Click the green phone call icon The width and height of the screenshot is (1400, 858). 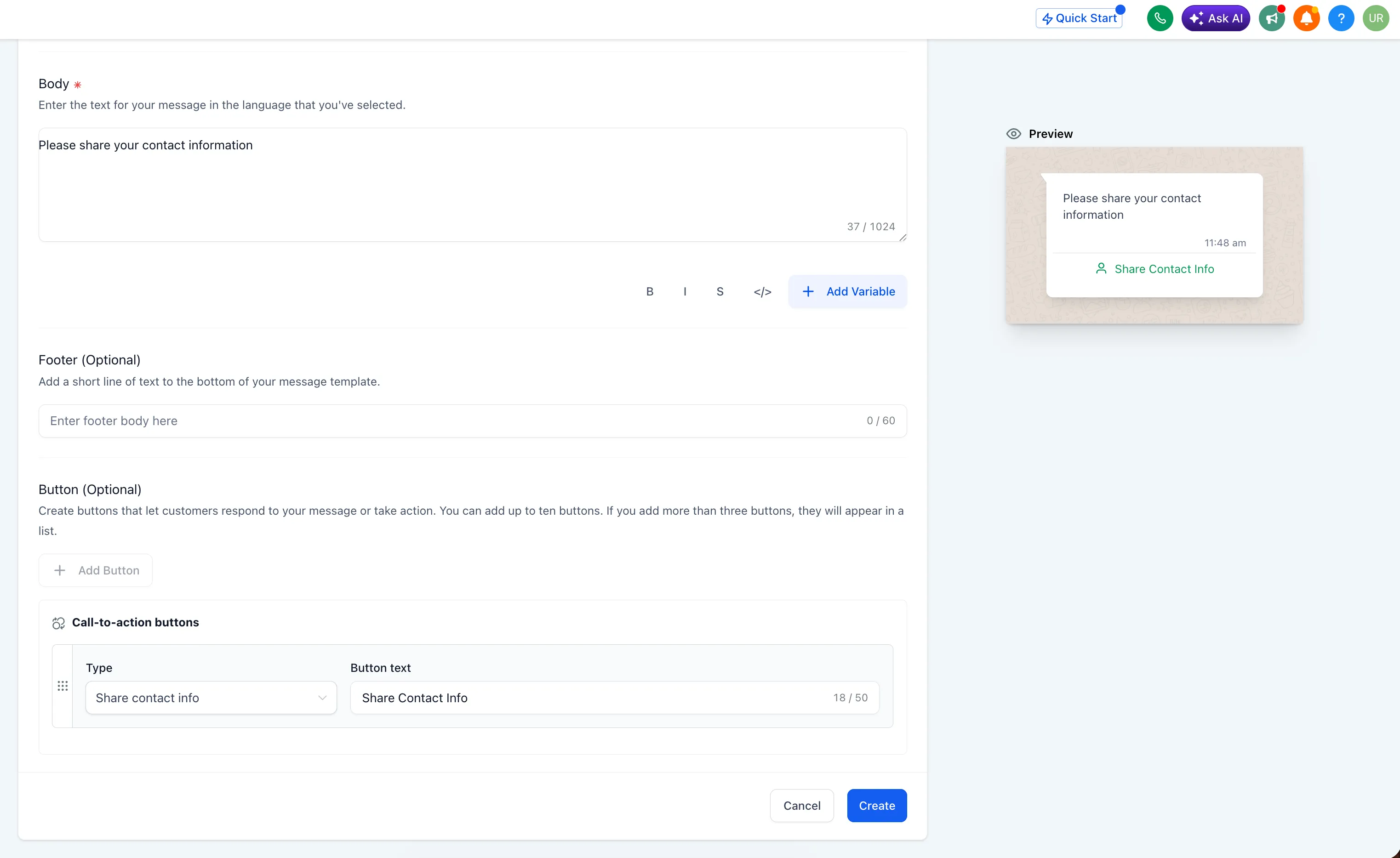[1160, 18]
